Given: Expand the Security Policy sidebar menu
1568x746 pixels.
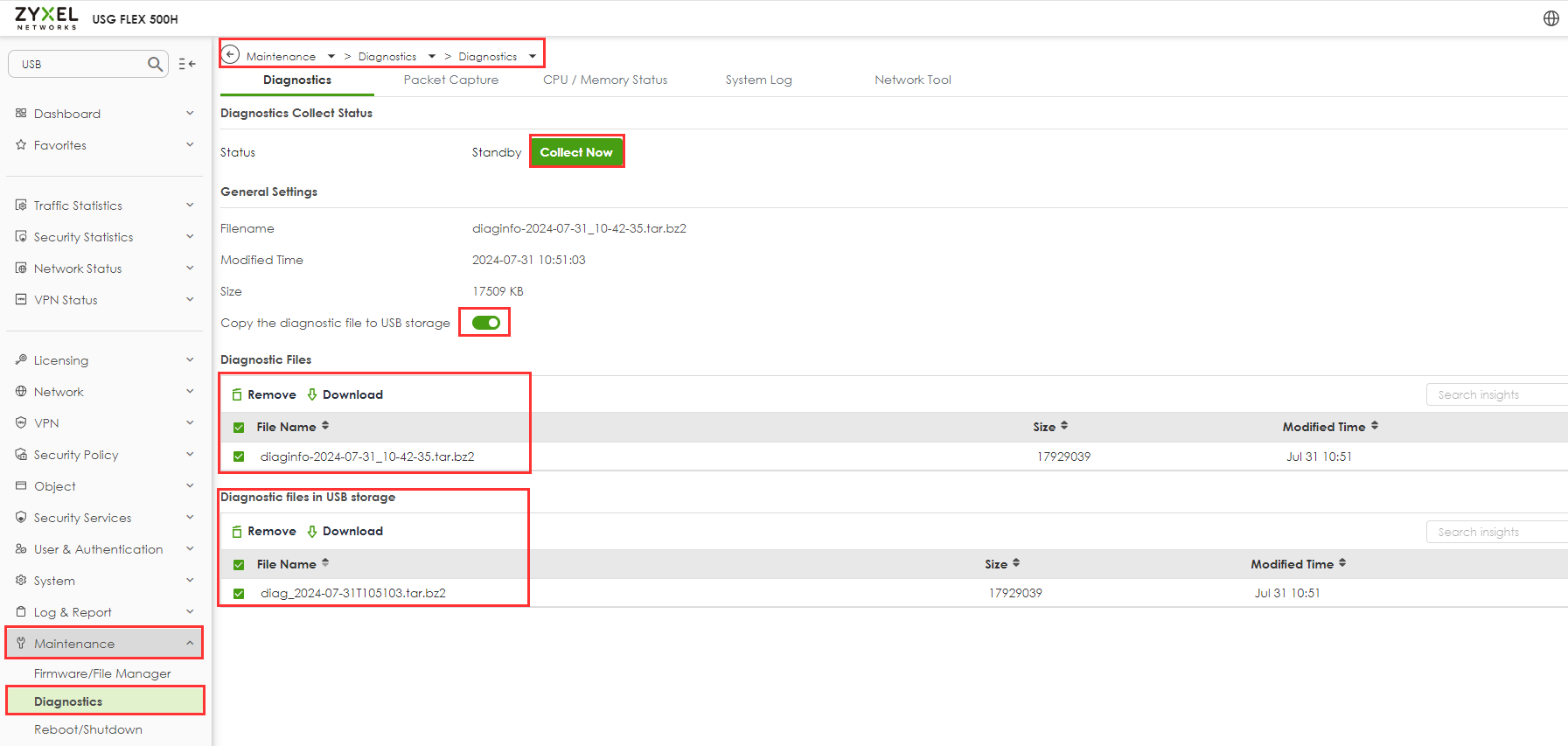Looking at the screenshot, I should [x=190, y=455].
